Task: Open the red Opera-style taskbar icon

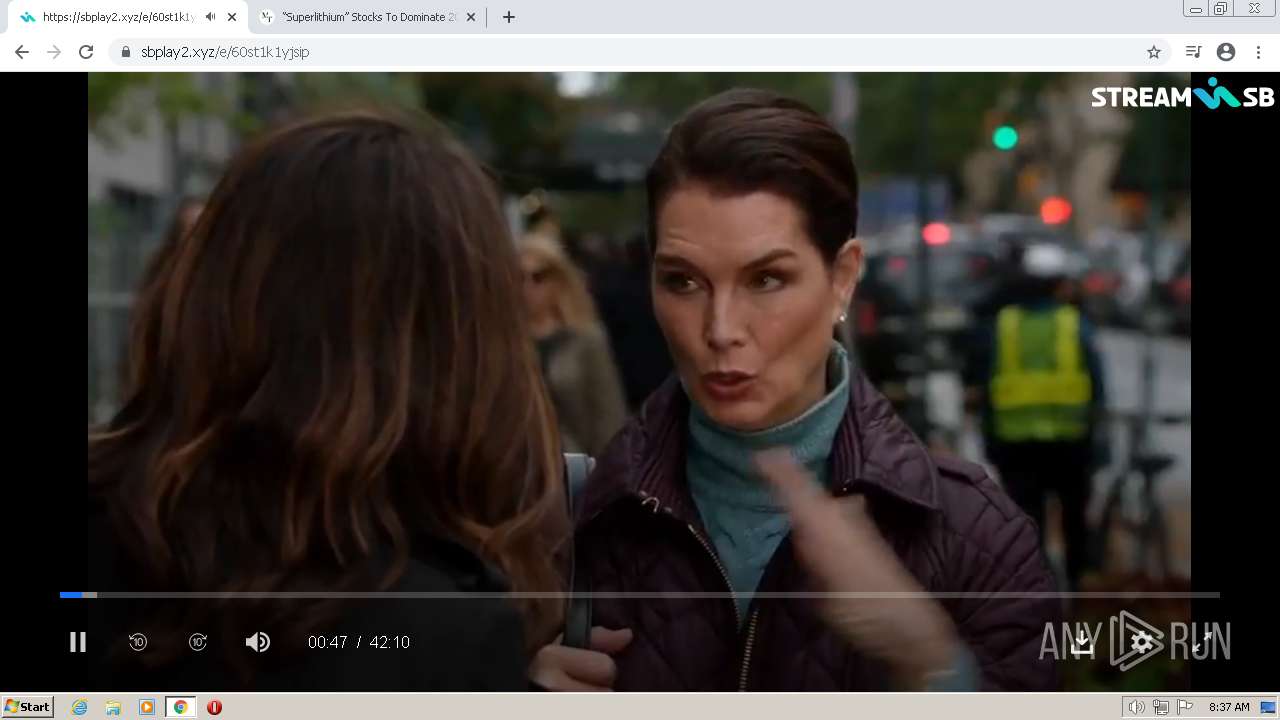Action: pos(214,707)
